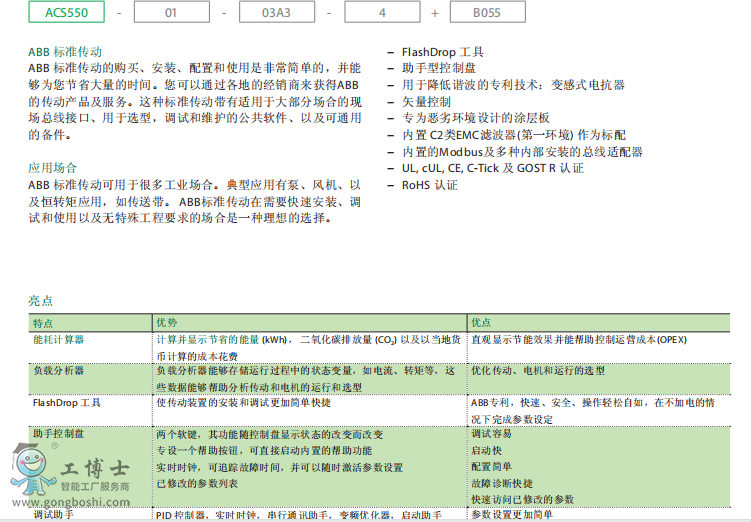Click the RoHS 认证 bullet item

430,185
